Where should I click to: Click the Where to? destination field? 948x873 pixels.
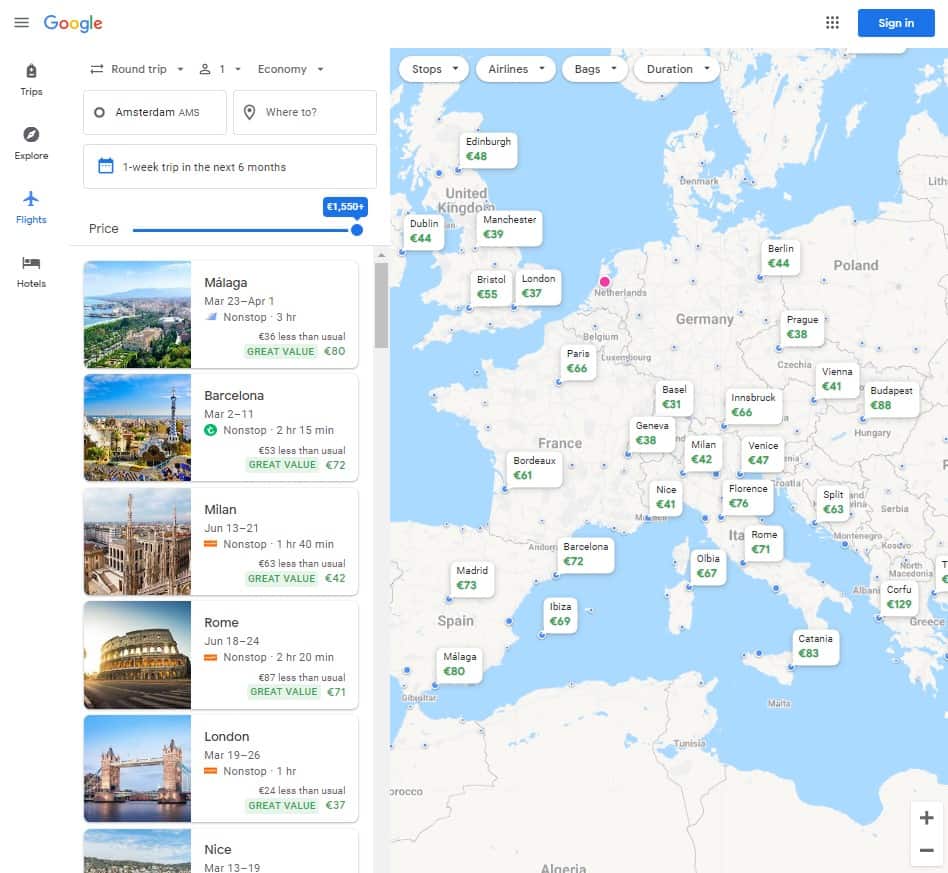coord(305,112)
